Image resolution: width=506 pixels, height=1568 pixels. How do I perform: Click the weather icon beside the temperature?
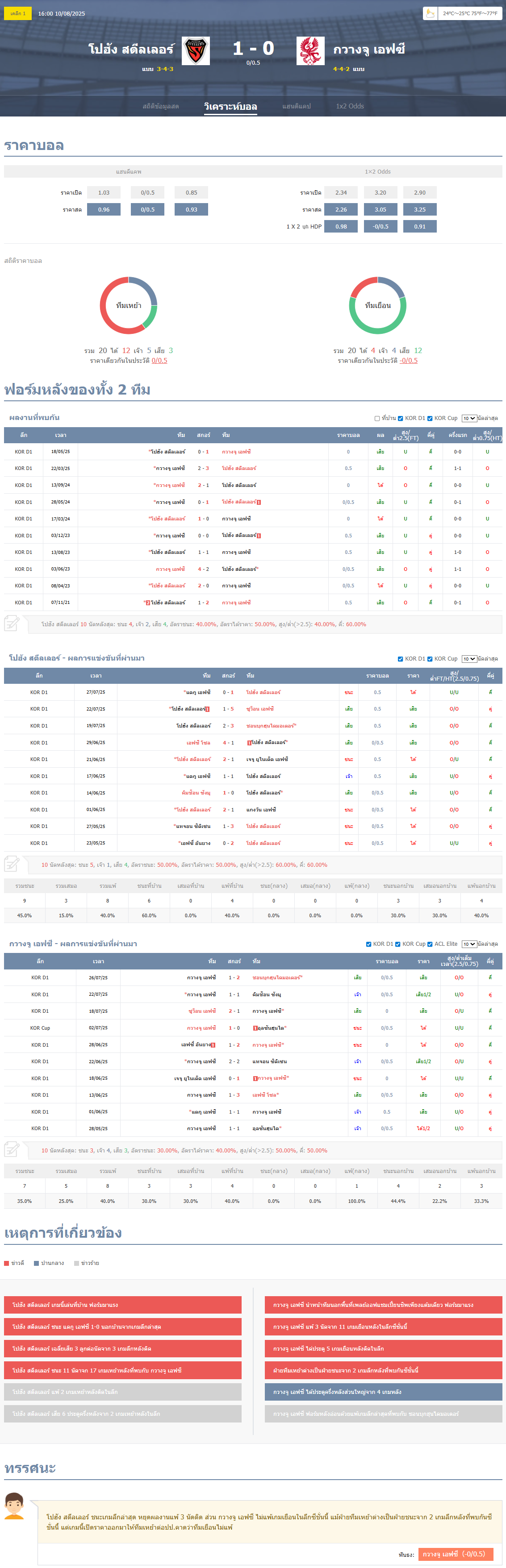pos(431,13)
